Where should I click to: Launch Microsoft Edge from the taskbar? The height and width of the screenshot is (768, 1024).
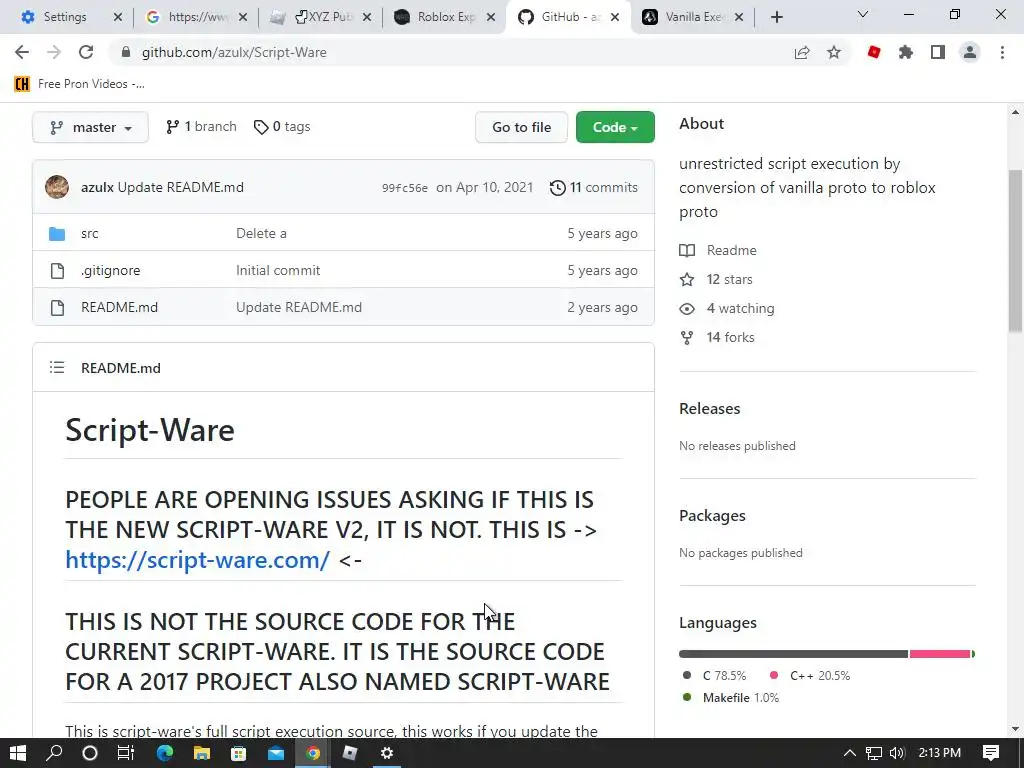[165, 753]
